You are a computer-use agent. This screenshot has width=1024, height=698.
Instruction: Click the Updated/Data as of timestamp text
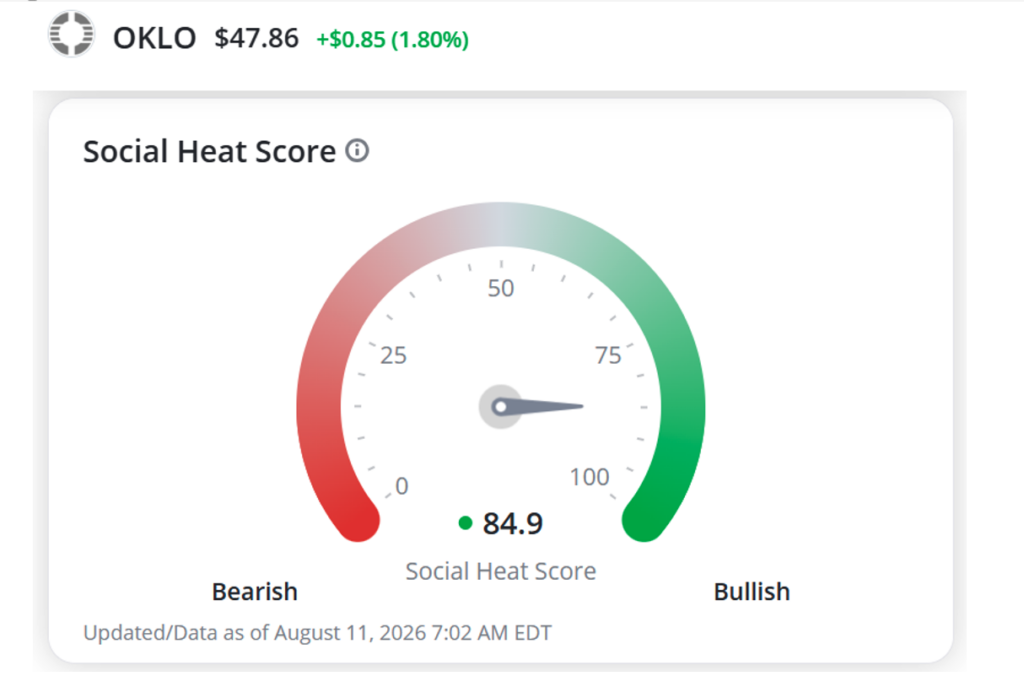[317, 633]
